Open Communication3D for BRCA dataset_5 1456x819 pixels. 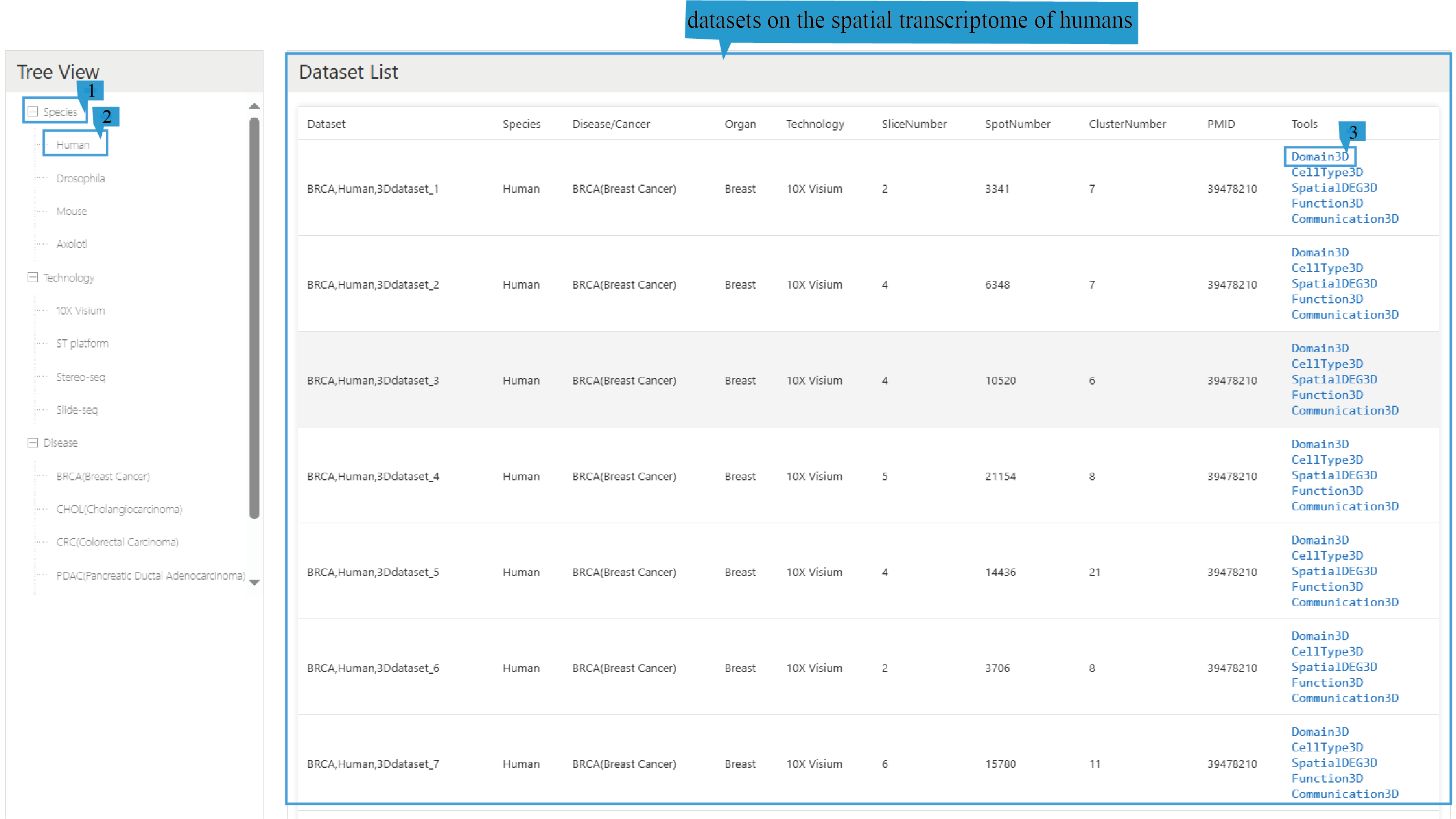click(1345, 602)
